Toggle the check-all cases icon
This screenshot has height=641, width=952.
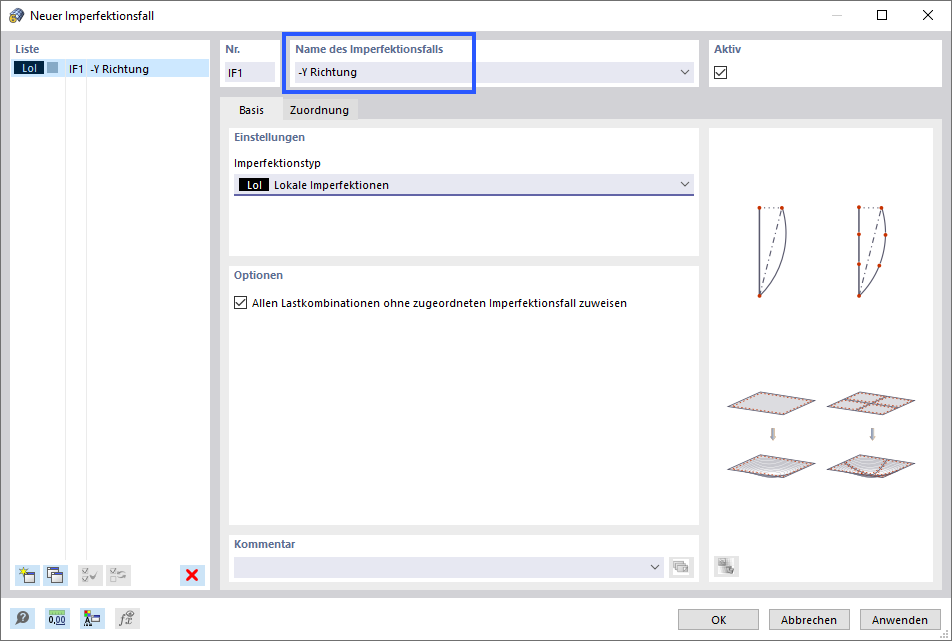point(89,575)
